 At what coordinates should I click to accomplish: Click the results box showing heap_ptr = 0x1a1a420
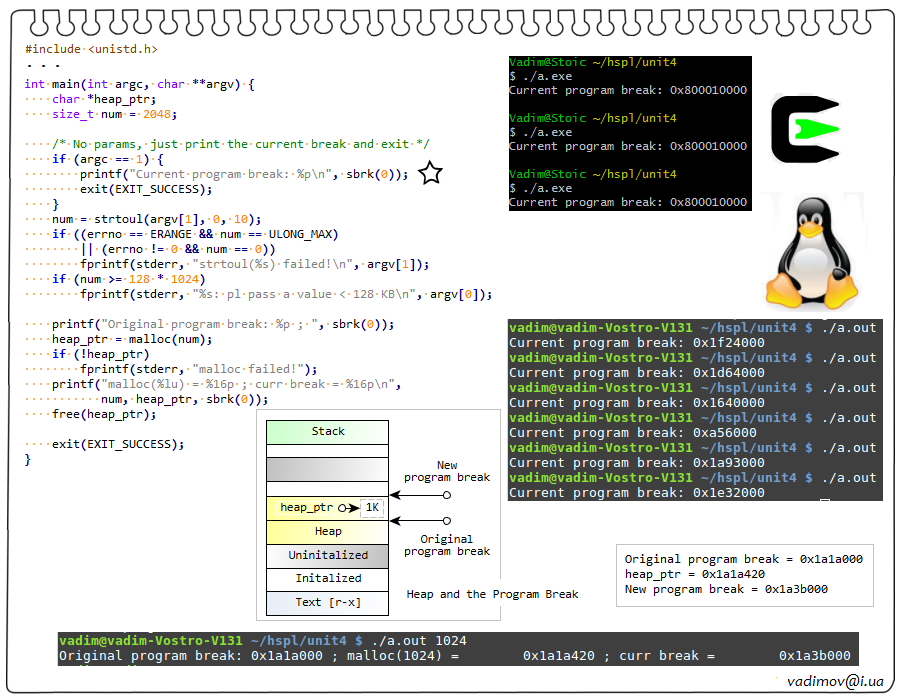[x=743, y=575]
